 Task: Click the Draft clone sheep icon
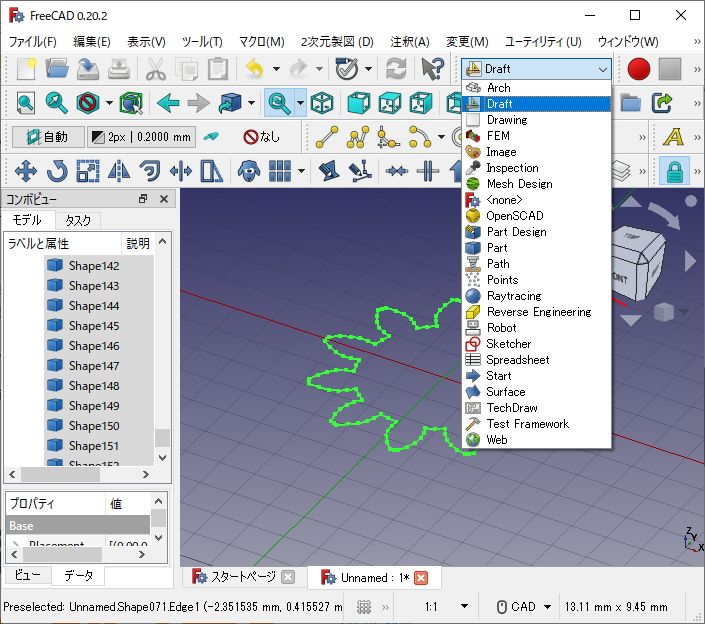click(249, 171)
